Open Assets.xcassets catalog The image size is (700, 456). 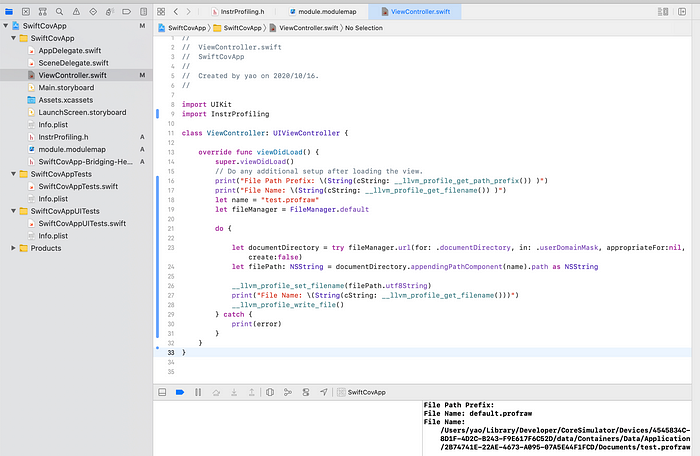pyautogui.click(x=66, y=100)
